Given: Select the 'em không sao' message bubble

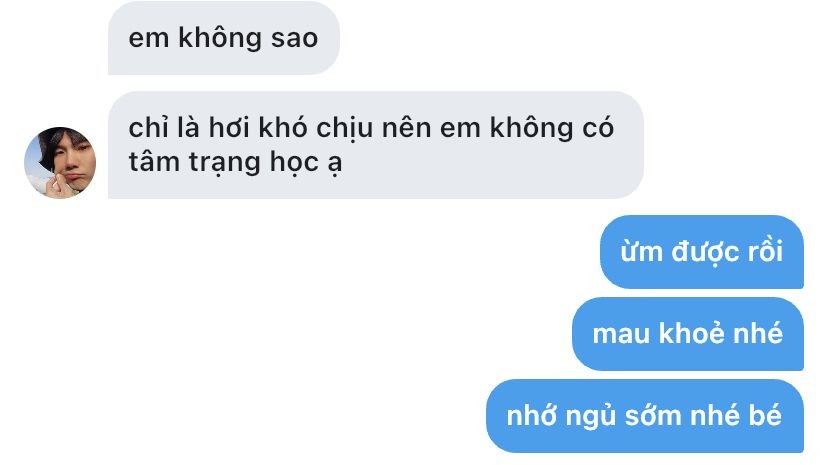Looking at the screenshot, I should click(x=224, y=38).
